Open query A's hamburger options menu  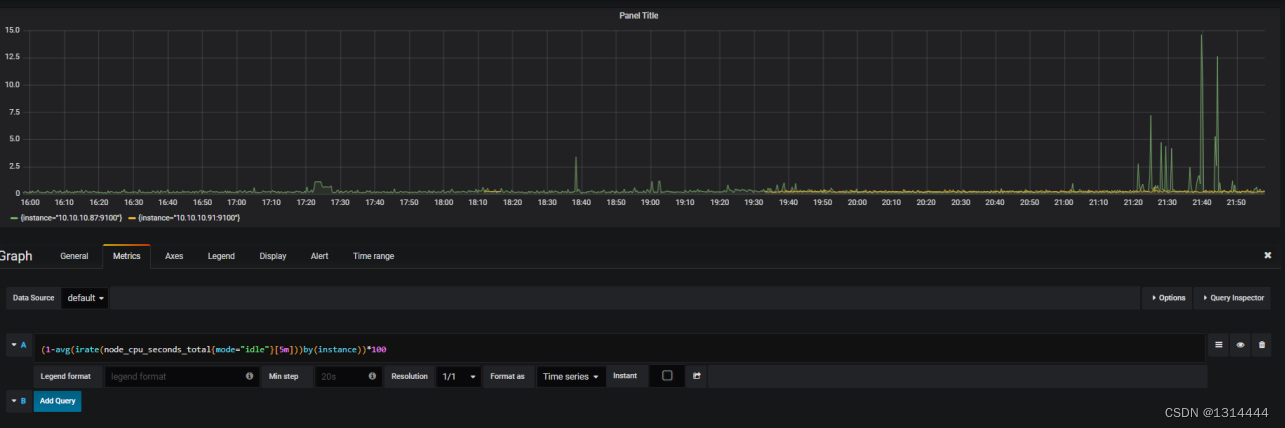click(x=1218, y=345)
